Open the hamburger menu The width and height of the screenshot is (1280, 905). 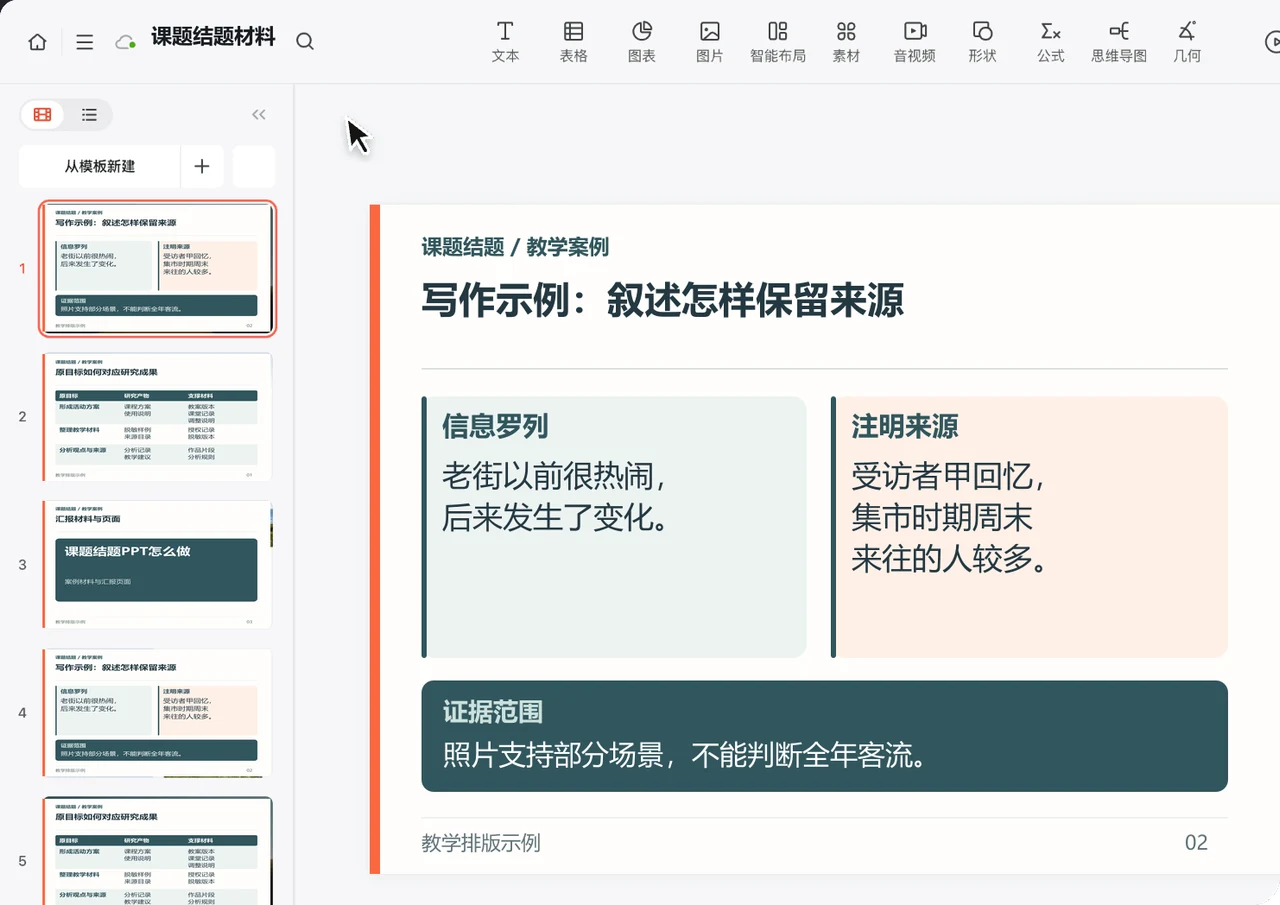click(85, 42)
